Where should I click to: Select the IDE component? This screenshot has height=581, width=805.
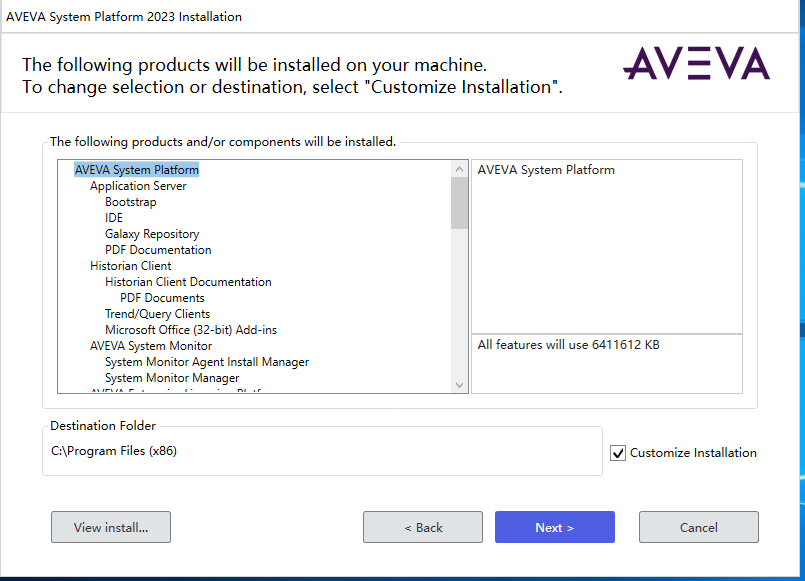[x=115, y=217]
